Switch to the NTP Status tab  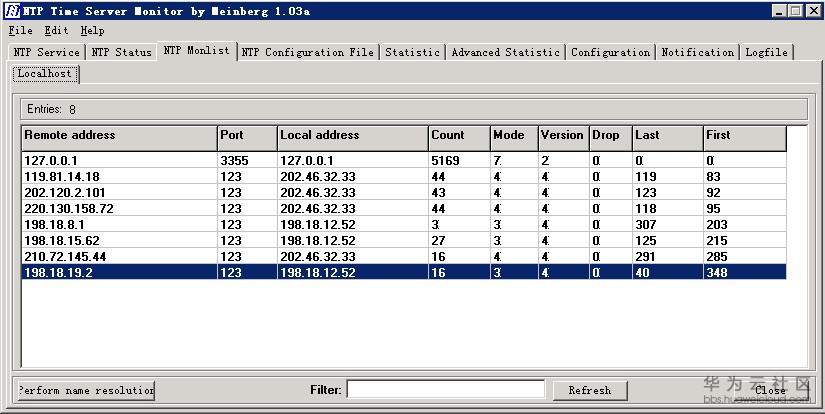(122, 52)
